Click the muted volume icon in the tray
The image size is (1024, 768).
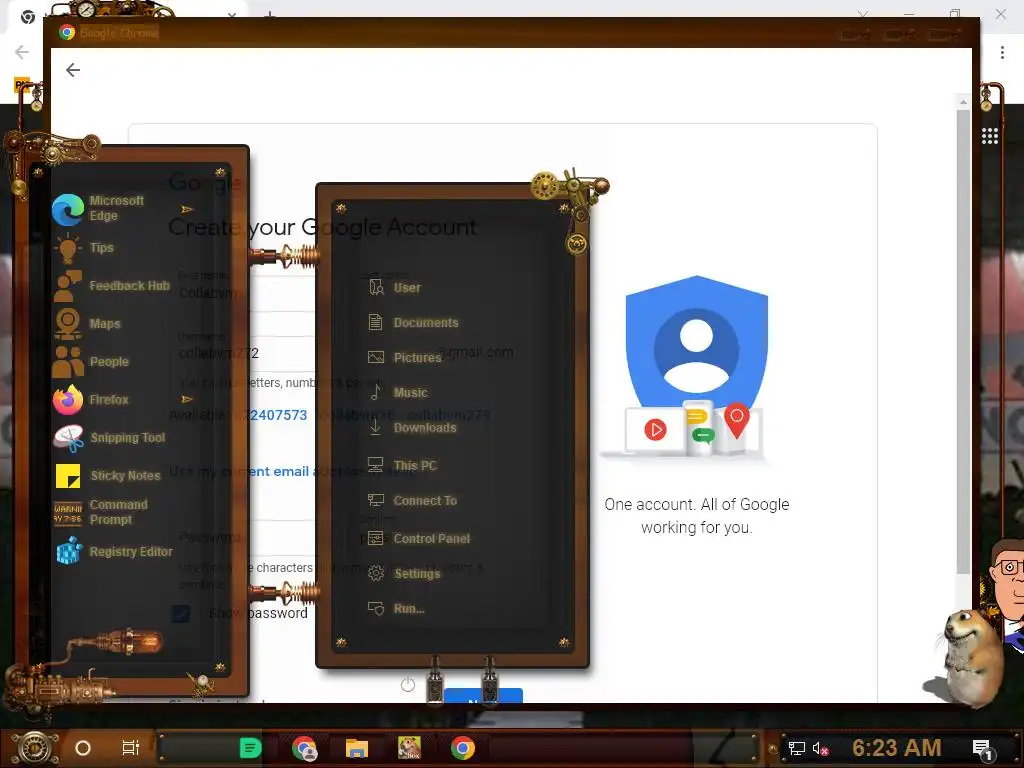click(820, 748)
